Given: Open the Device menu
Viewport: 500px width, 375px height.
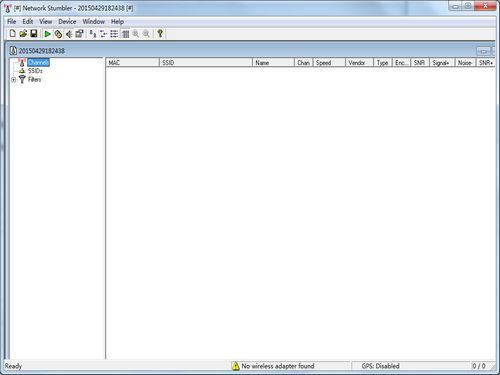Looking at the screenshot, I should (67, 22).
